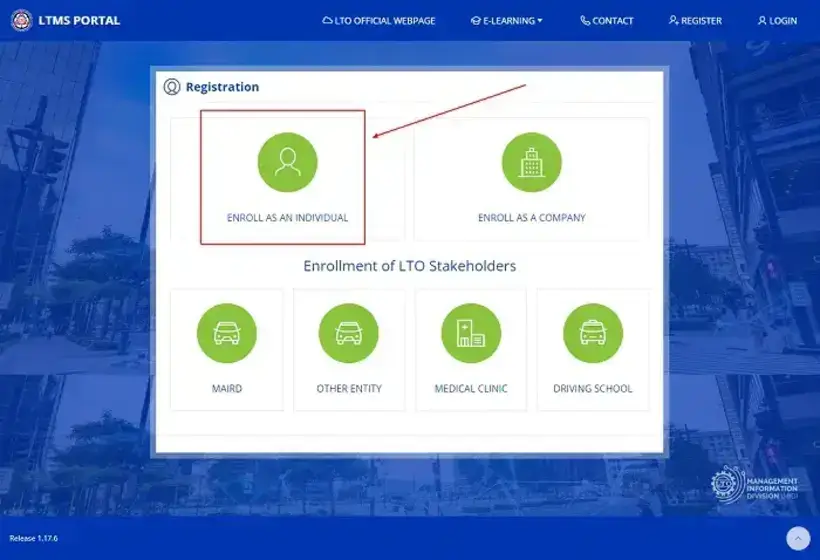Click the green individual person icon
The image size is (820, 560).
287,162
